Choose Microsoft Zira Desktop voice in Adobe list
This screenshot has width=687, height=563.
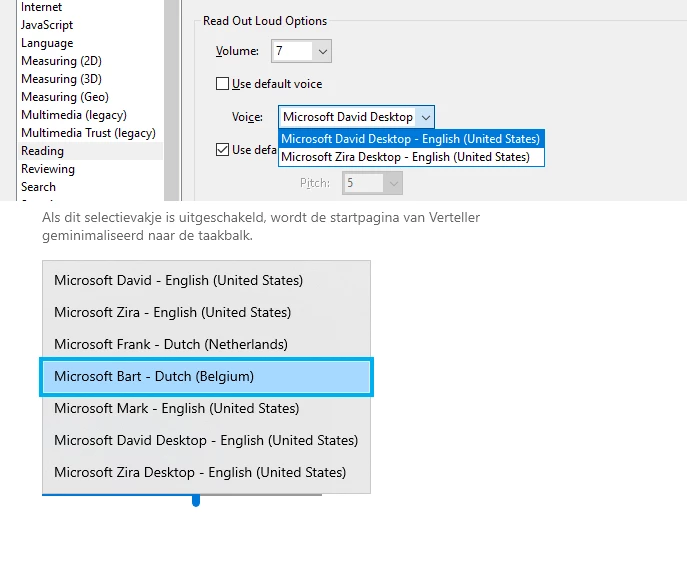[x=411, y=157]
